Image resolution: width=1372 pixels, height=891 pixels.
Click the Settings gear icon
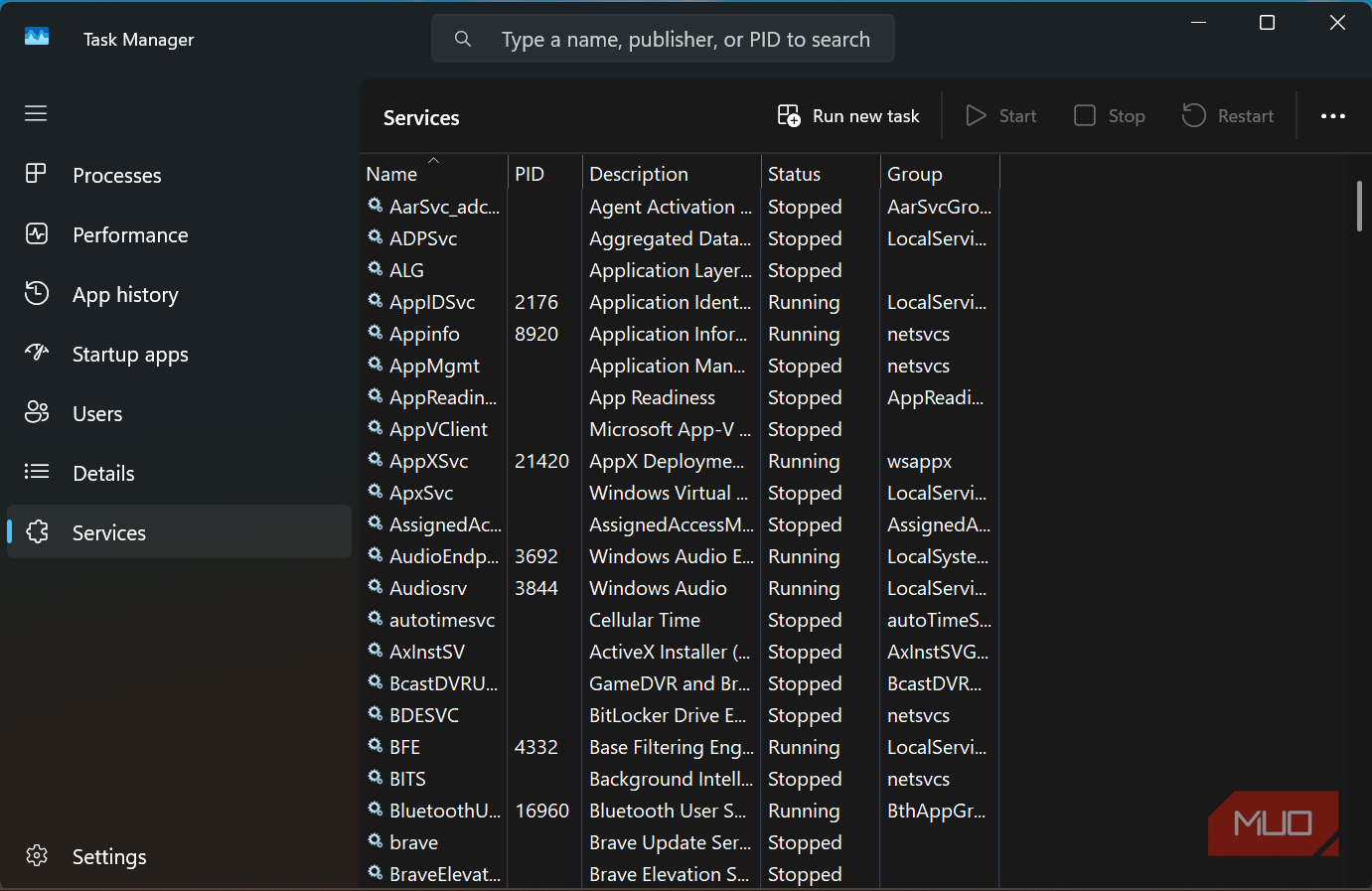click(36, 855)
